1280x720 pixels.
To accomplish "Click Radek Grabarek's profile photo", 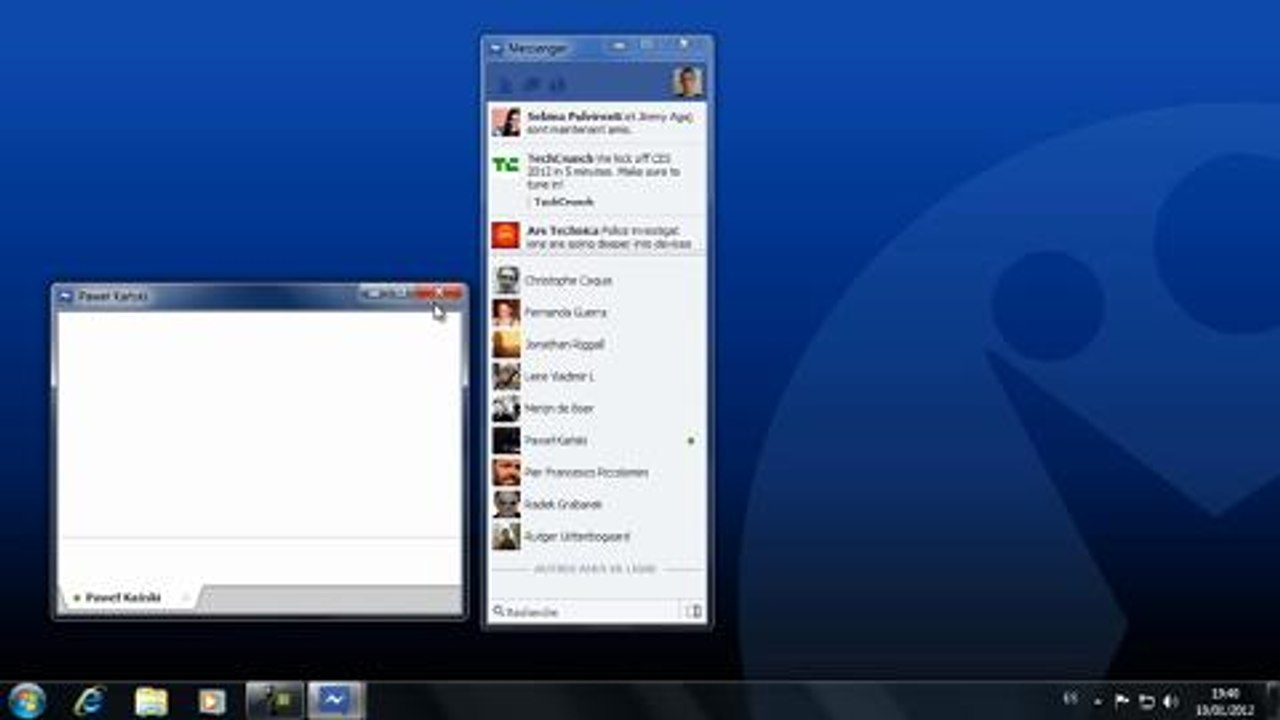I will coord(506,504).
